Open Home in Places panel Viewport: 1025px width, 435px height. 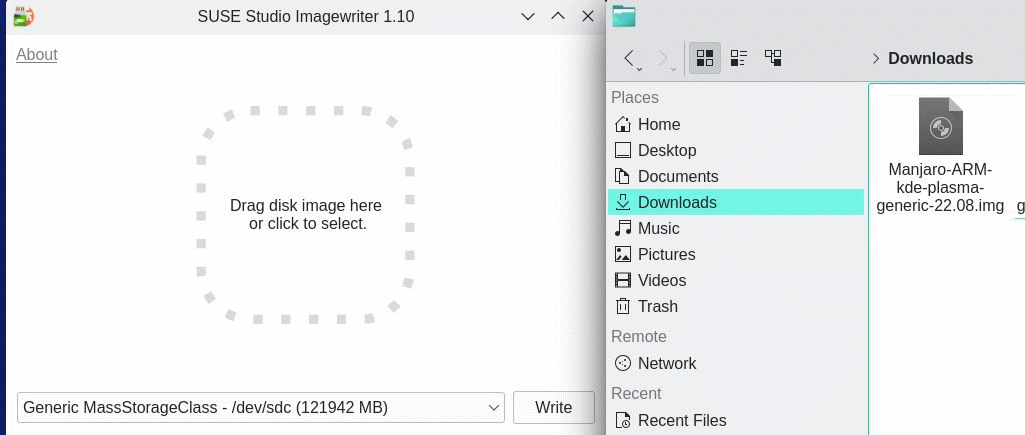[x=735, y=124]
